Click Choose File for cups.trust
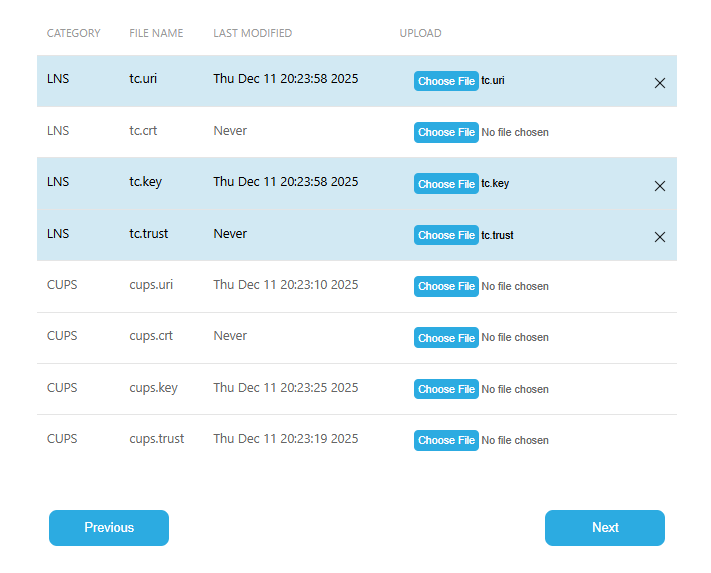This screenshot has height=573, width=711. click(x=446, y=440)
